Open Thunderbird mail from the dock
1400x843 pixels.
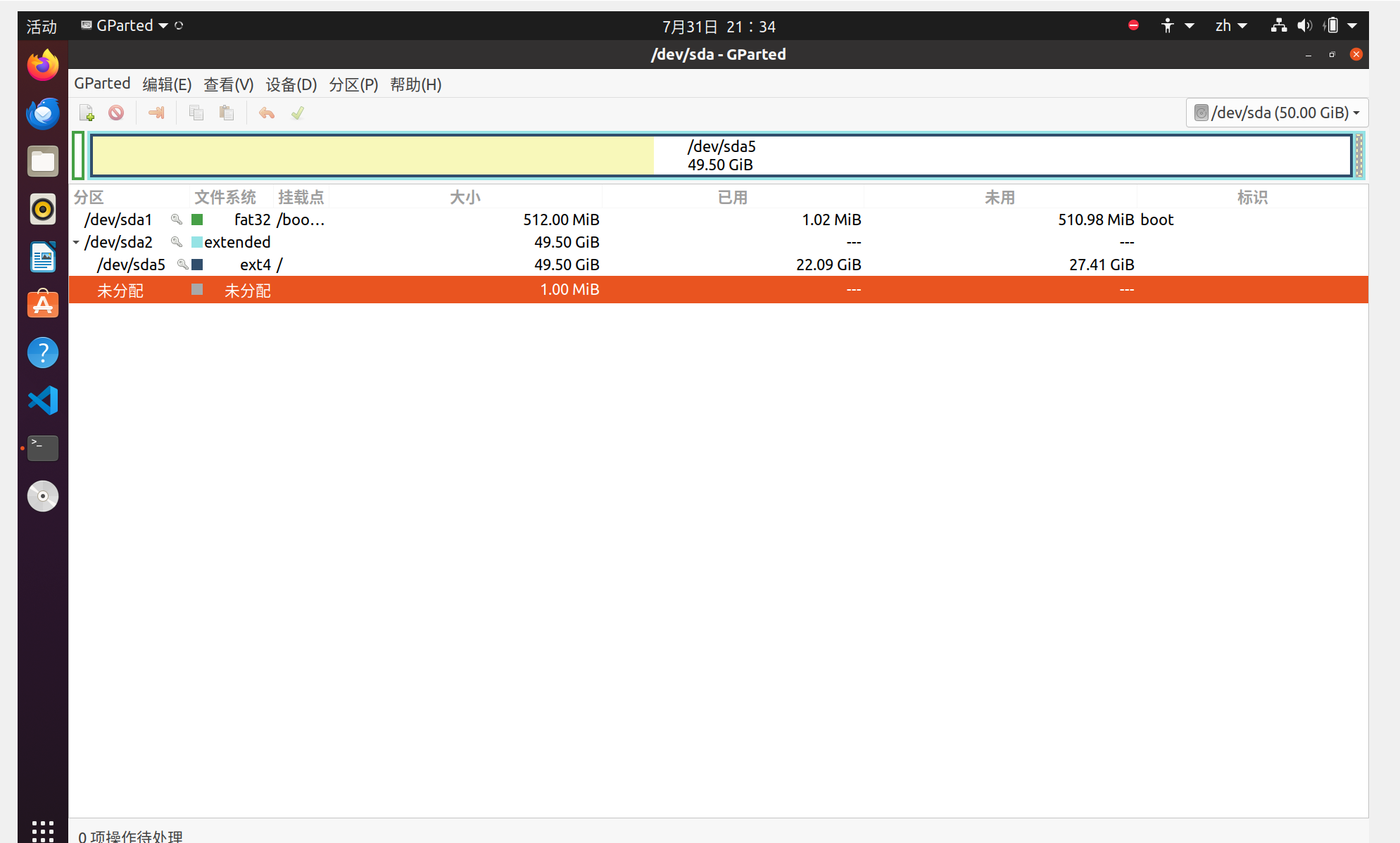[43, 113]
